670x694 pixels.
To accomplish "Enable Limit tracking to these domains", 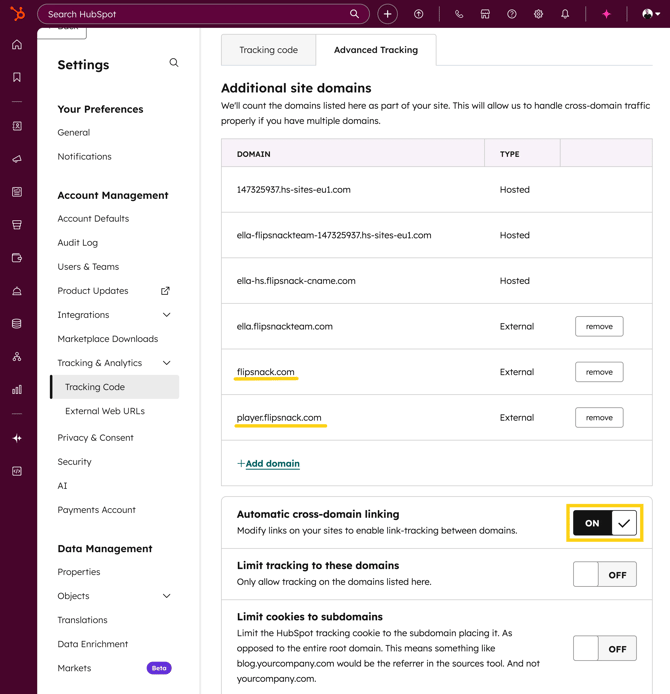I will 605,574.
